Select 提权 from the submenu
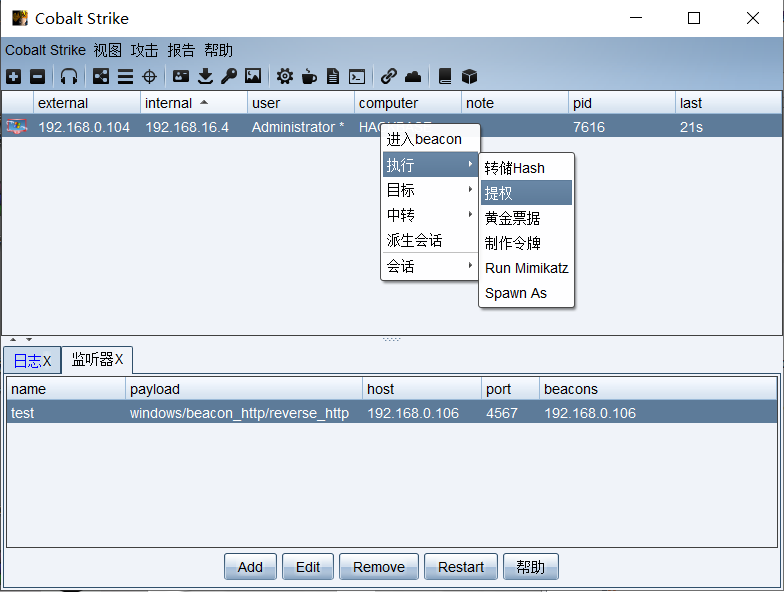 (x=525, y=193)
